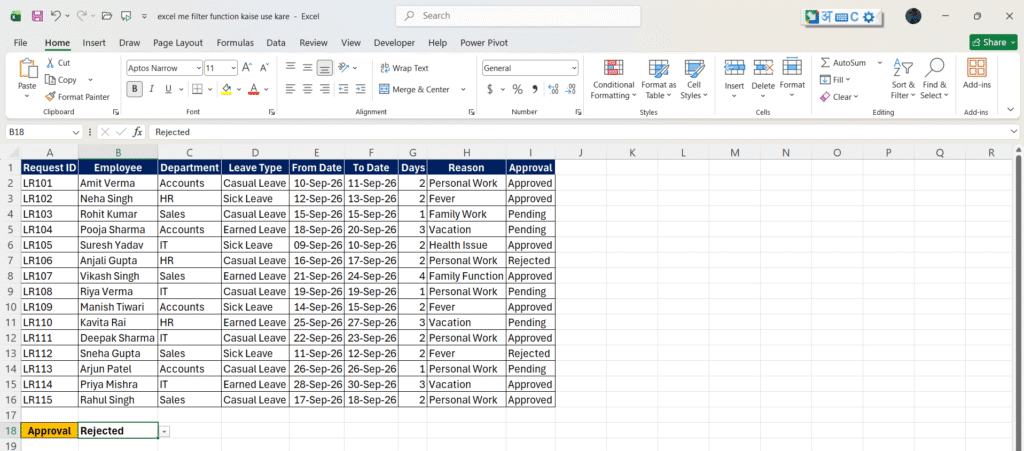Image resolution: width=1024 pixels, height=451 pixels.
Task: Click the Insert Function fx icon
Action: coord(138,132)
